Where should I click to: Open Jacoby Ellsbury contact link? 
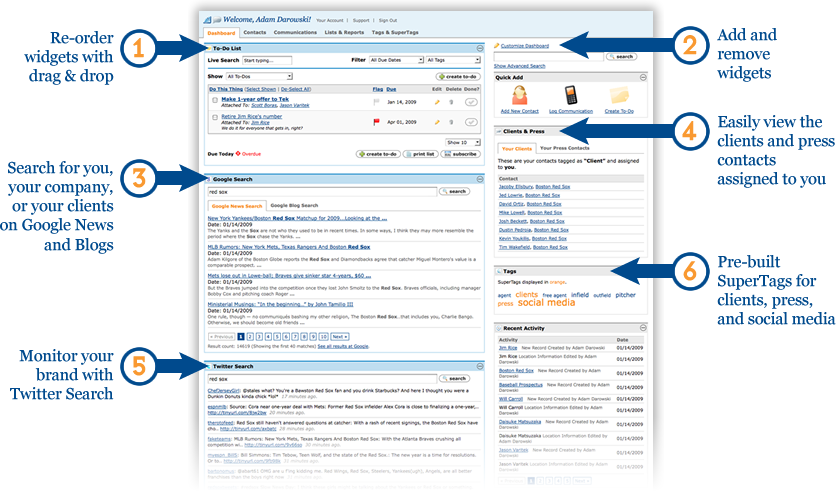pos(516,187)
